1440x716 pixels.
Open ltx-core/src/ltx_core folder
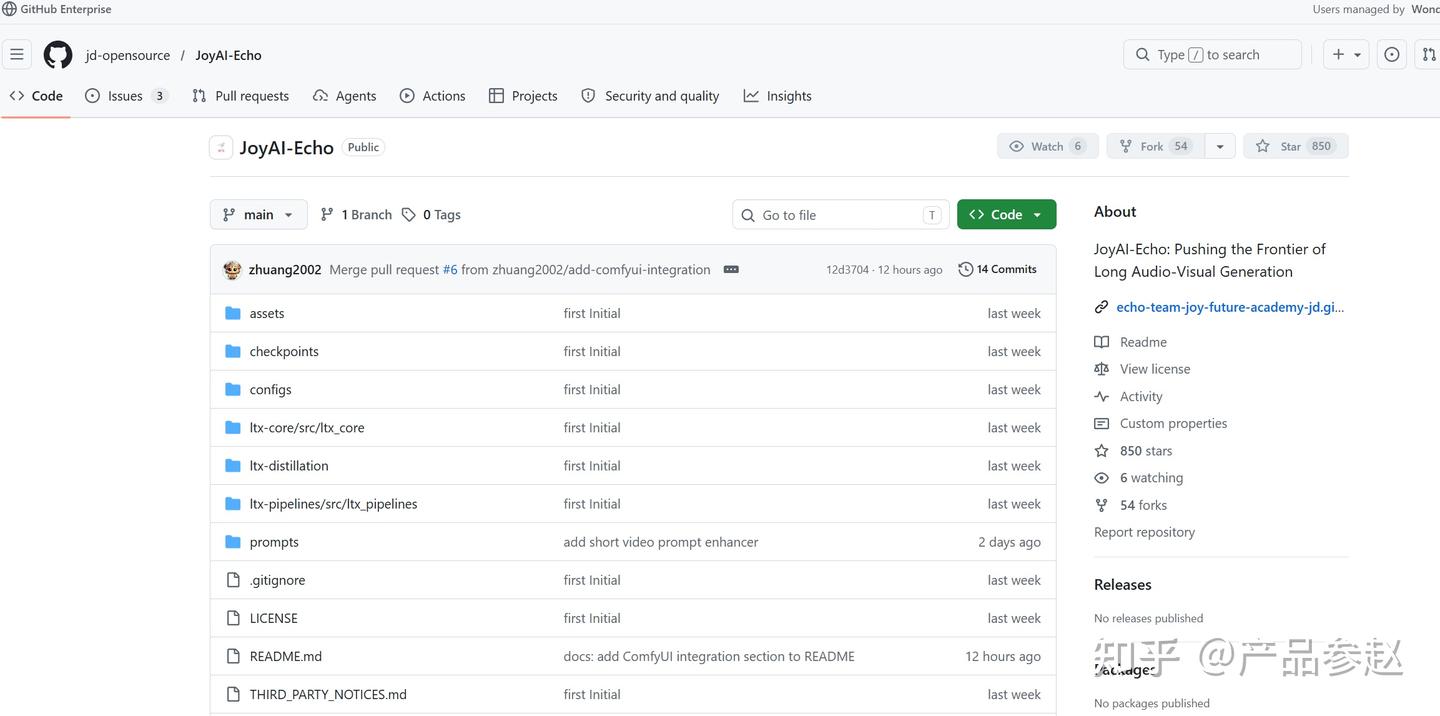(307, 428)
